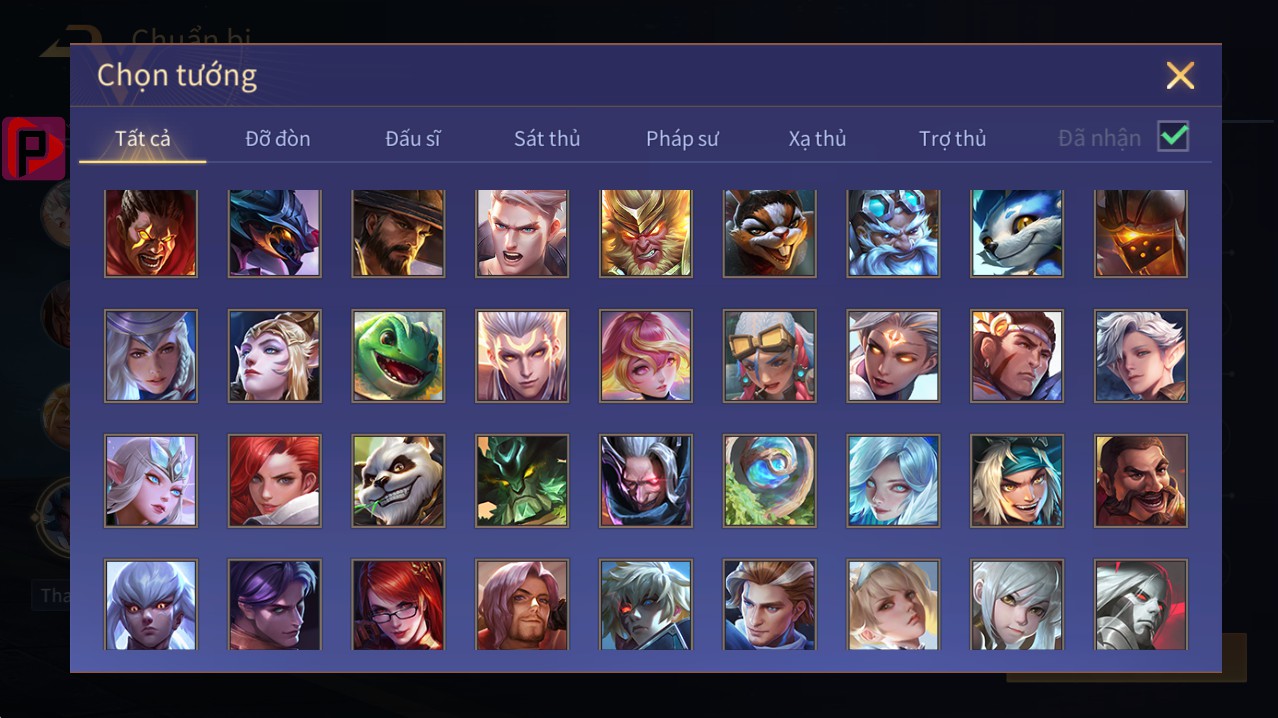1278x718 pixels.
Task: Select the monkey king hero portrait
Action: (x=646, y=233)
